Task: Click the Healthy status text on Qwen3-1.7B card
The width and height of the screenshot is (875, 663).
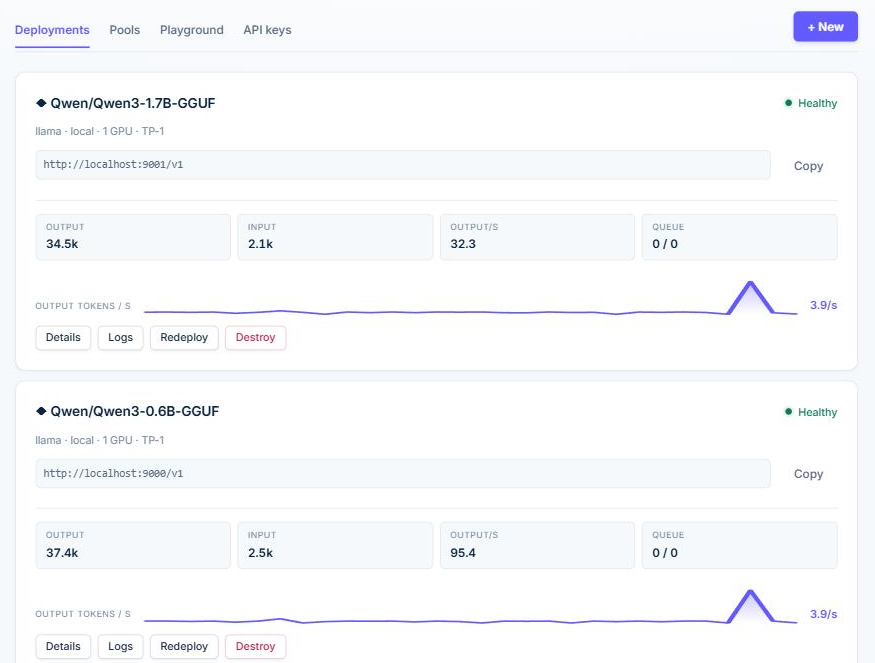Action: click(818, 103)
